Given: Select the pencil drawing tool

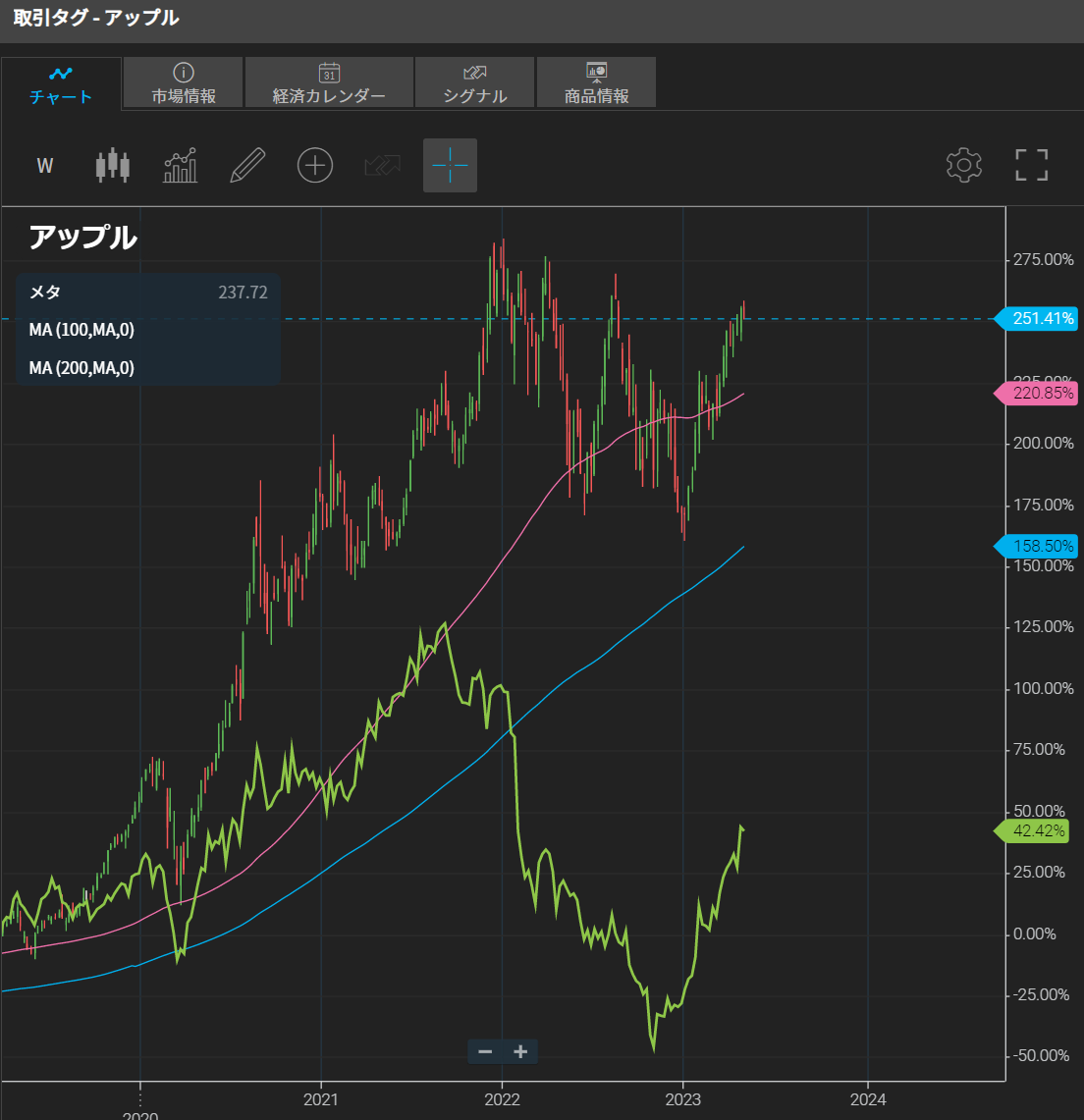Looking at the screenshot, I should tap(247, 166).
